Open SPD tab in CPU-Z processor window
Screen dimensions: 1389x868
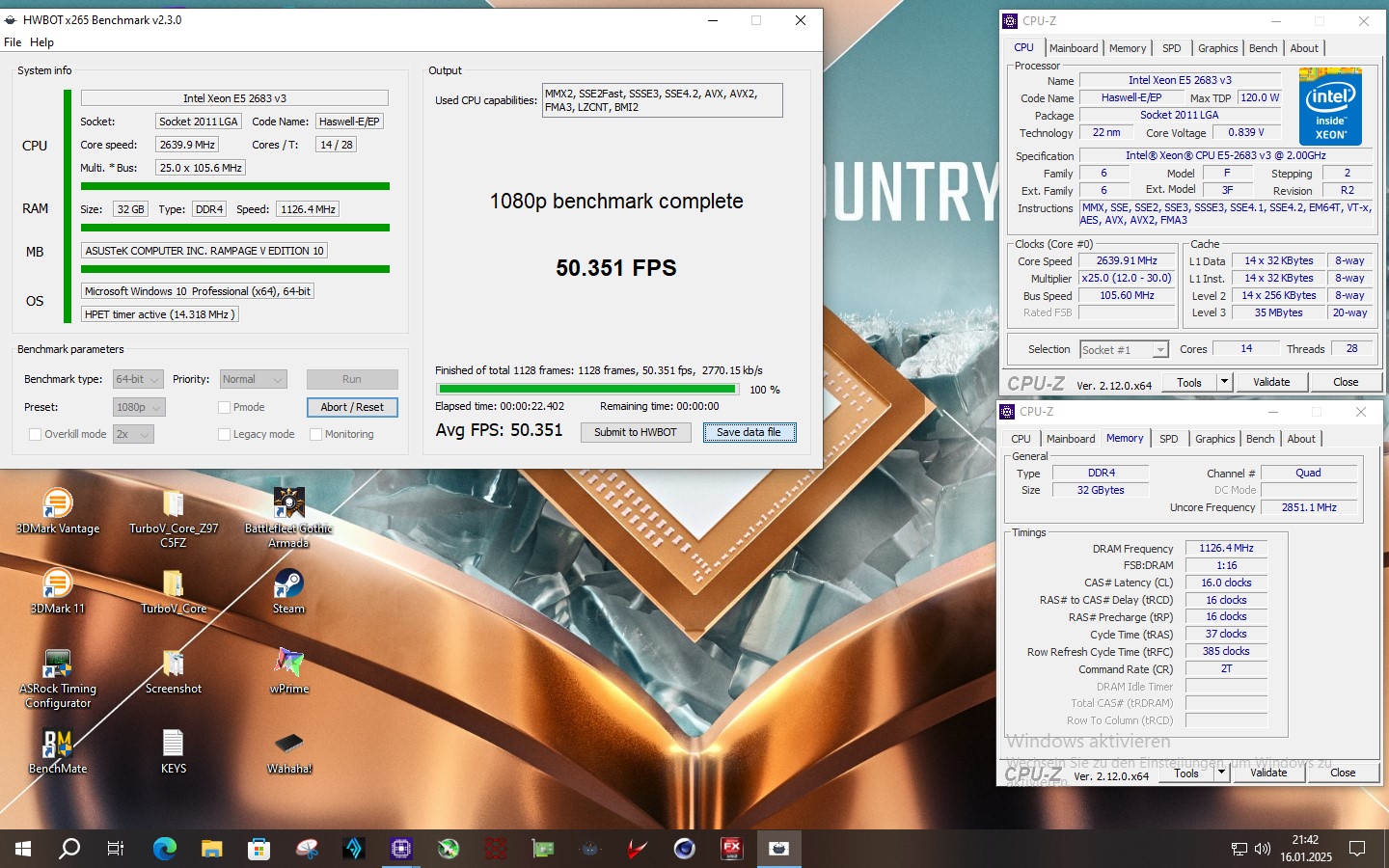tap(1171, 48)
